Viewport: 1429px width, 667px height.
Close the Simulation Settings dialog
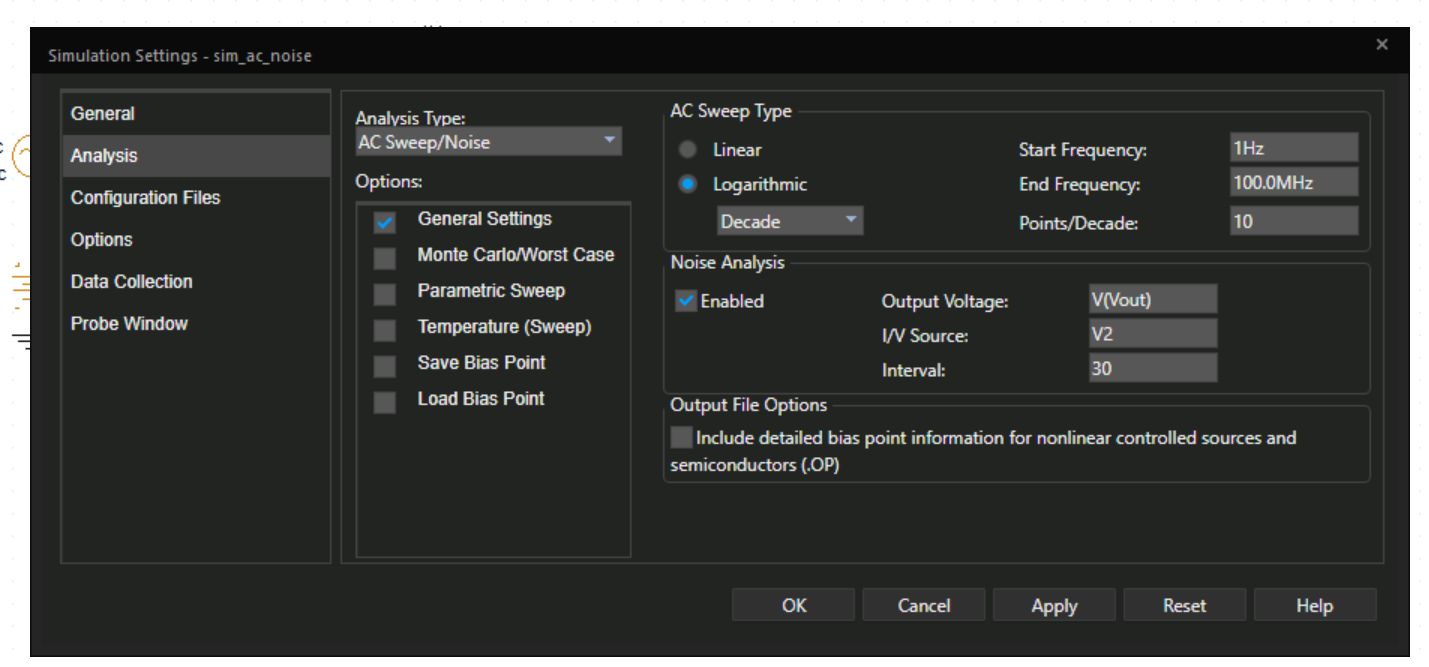pyautogui.click(x=1382, y=45)
